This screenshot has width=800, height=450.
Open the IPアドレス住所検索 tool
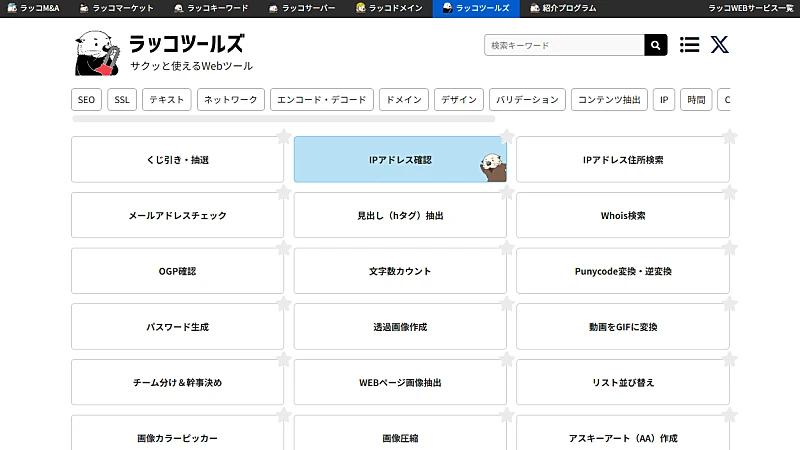(623, 159)
